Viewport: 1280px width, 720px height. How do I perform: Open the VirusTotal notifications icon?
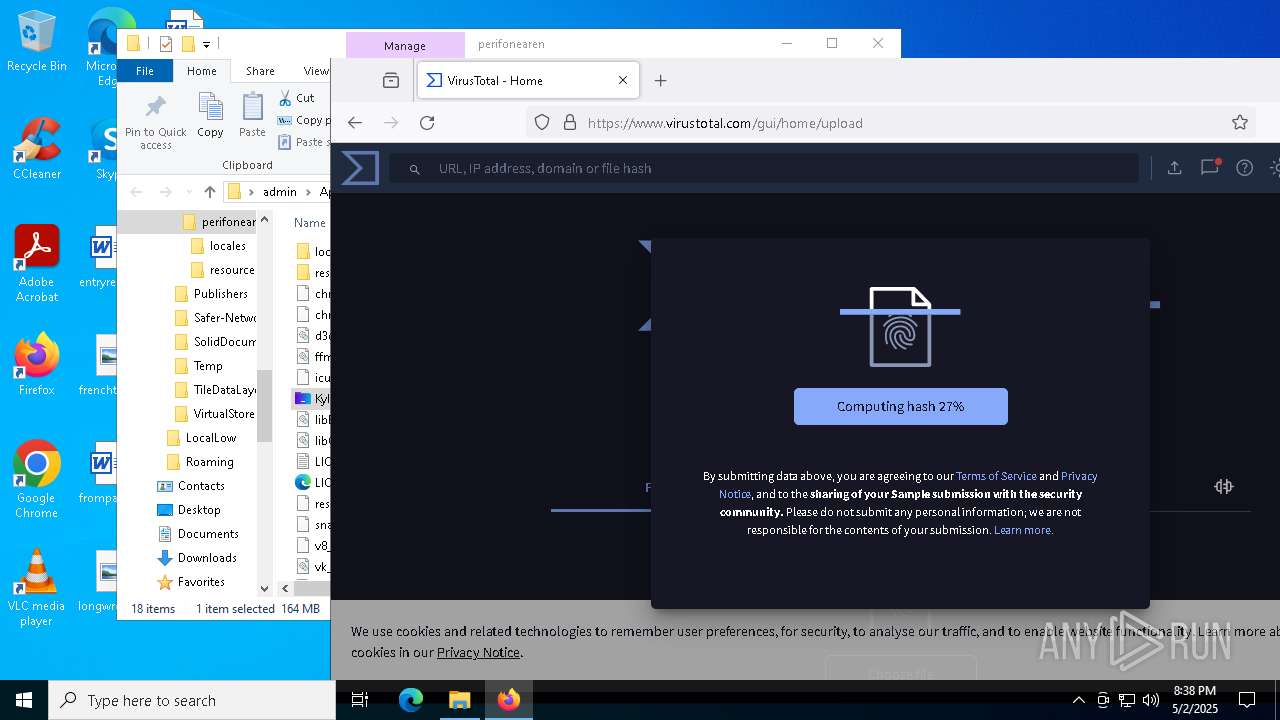pos(1210,168)
